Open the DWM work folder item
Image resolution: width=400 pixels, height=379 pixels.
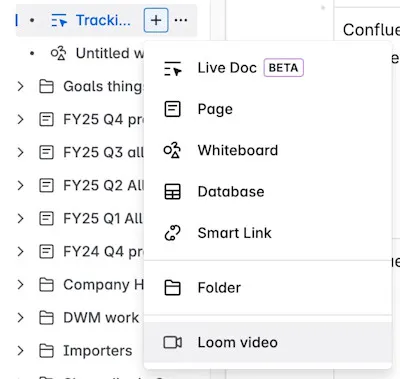101,317
